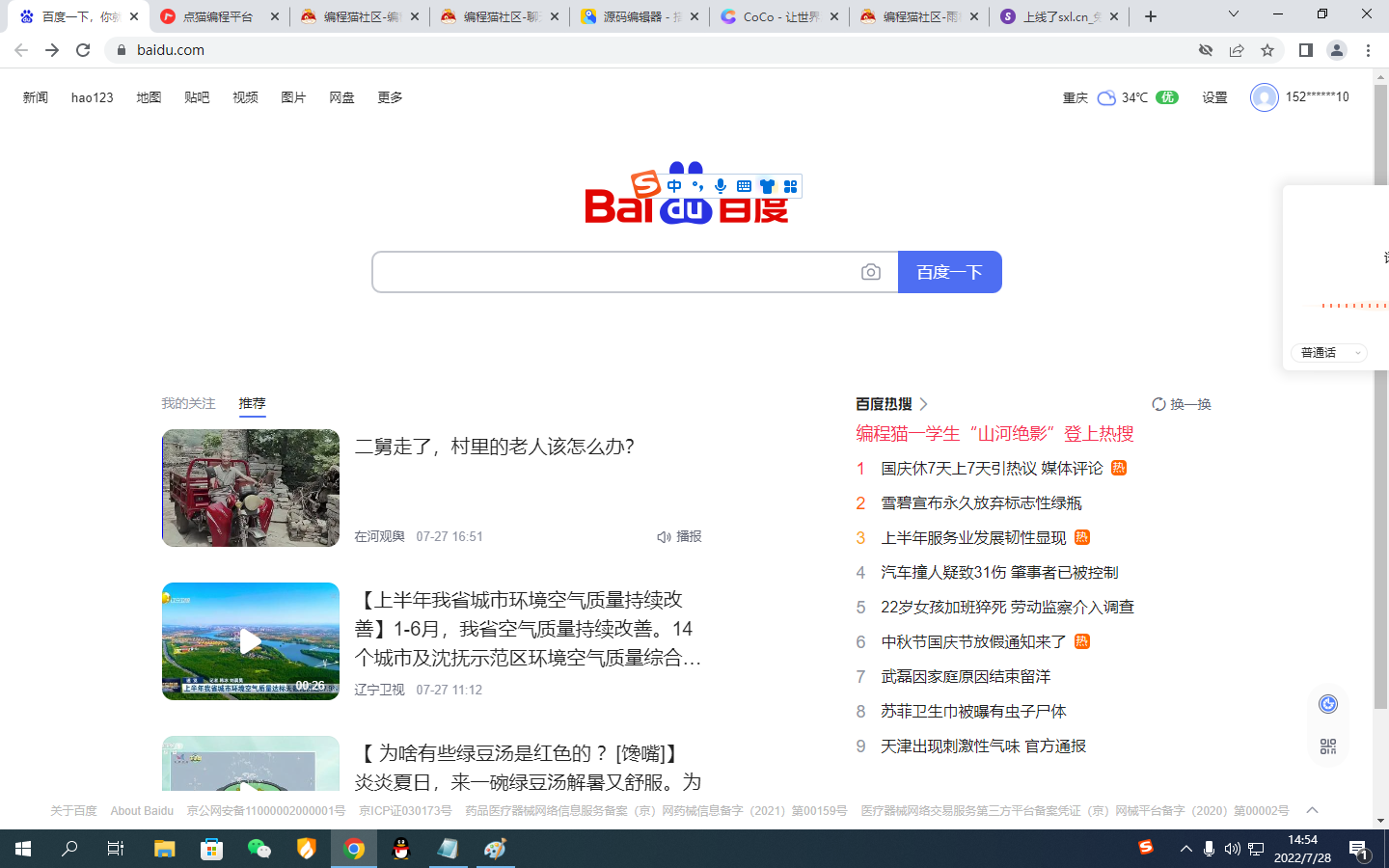Screen dimensions: 1389x868
Task: Click the 百度一下 search button
Action: (x=950, y=272)
